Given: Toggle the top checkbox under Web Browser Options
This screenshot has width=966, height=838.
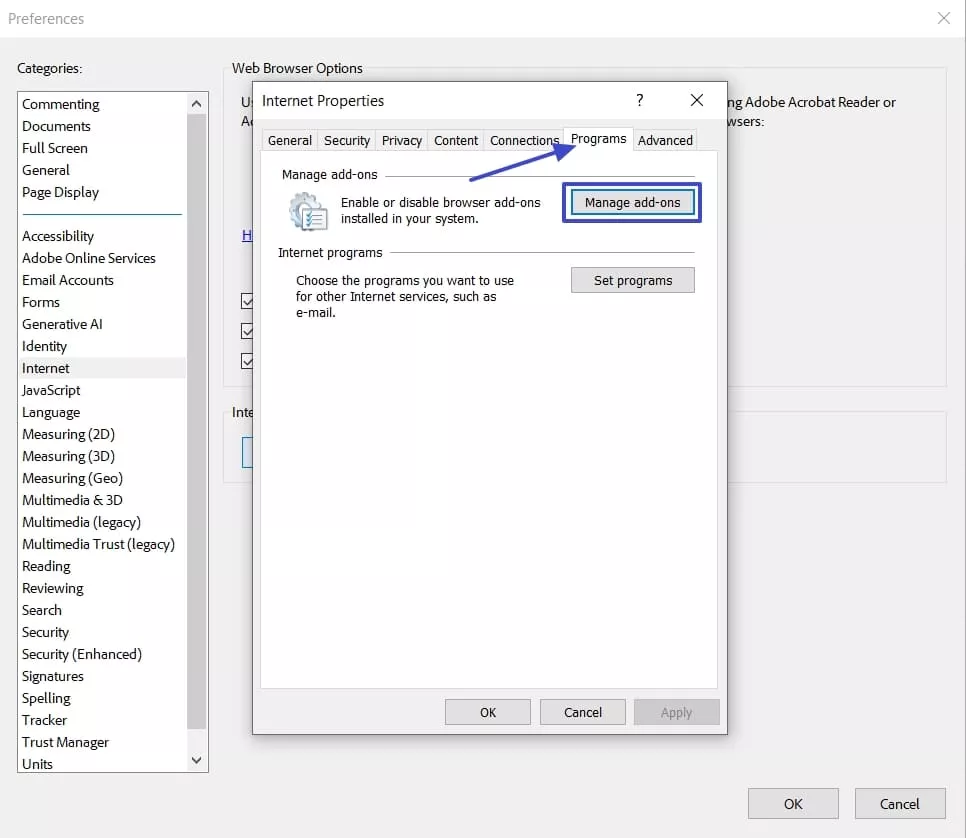Looking at the screenshot, I should tap(246, 300).
